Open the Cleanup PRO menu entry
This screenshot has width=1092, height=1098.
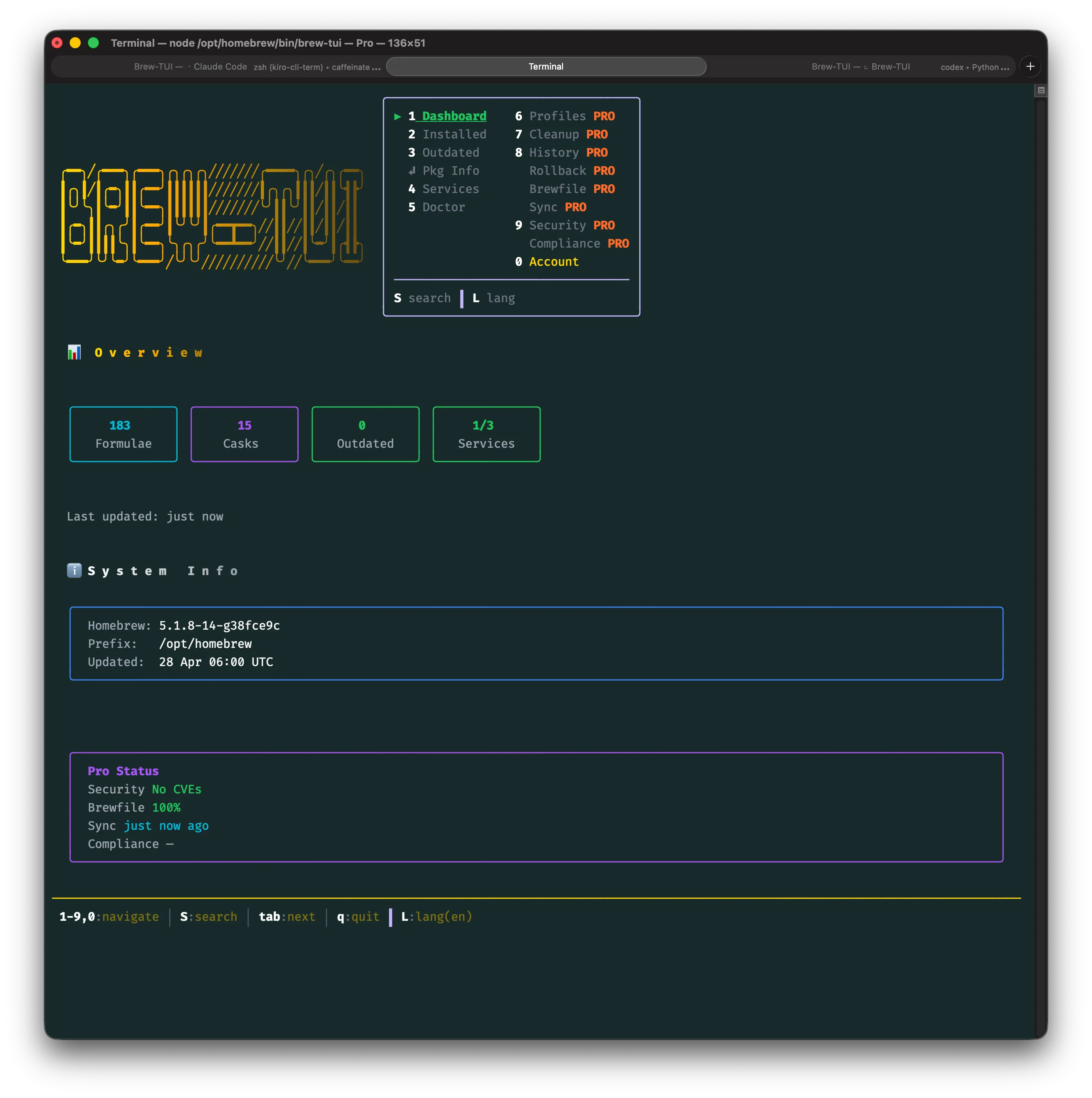561,134
